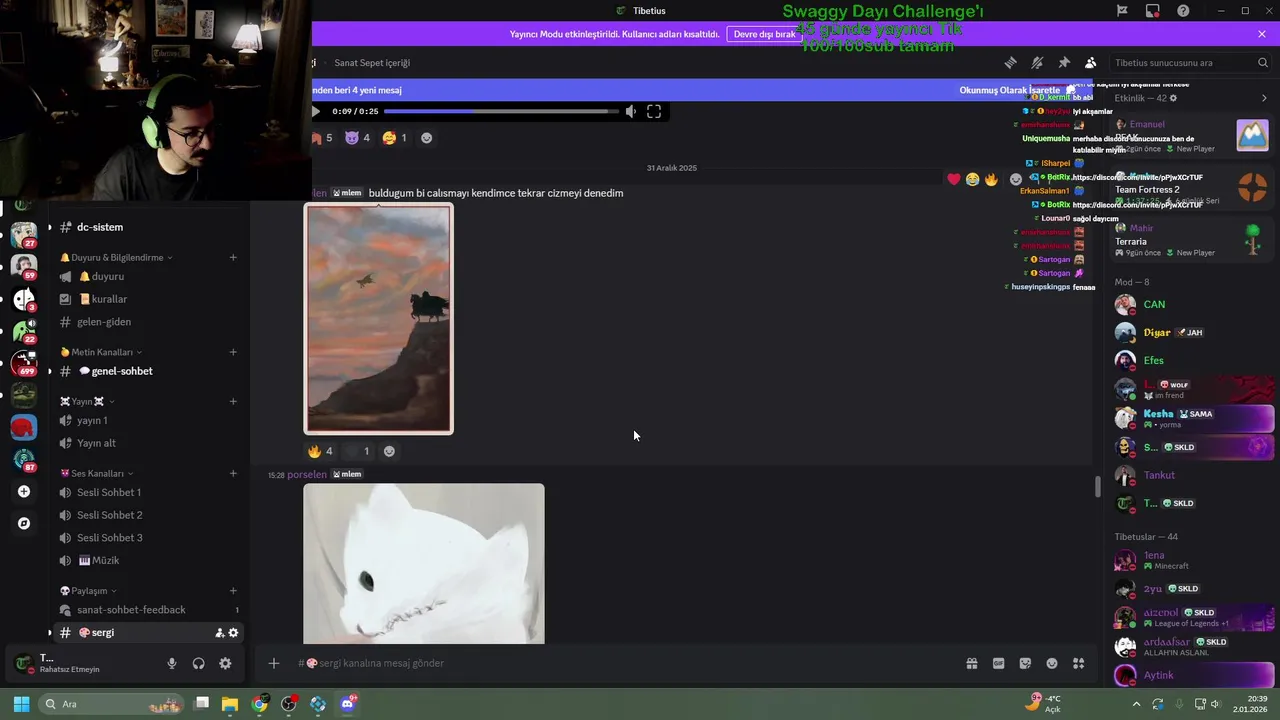Create invite icon on sergi channel
This screenshot has width=1280, height=720.
click(x=219, y=633)
